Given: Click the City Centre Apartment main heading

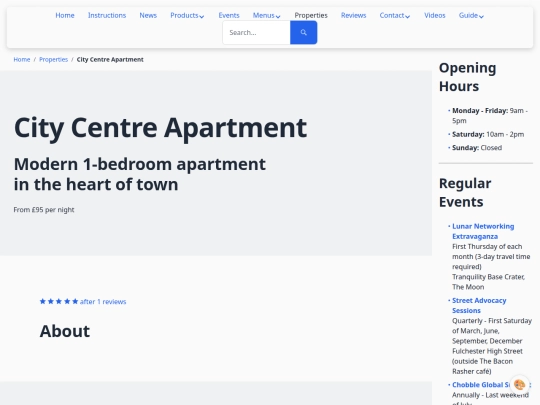Looking at the screenshot, I should [160, 128].
